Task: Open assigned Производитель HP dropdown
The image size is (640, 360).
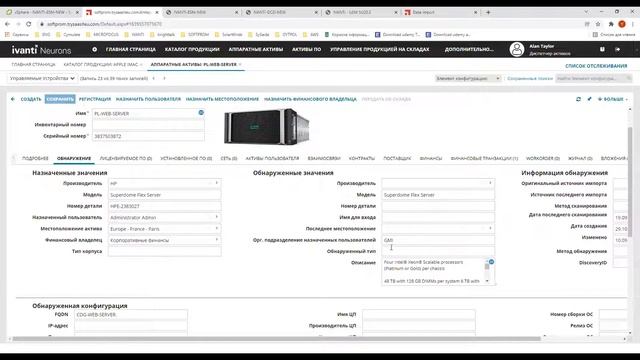Action: [216, 183]
